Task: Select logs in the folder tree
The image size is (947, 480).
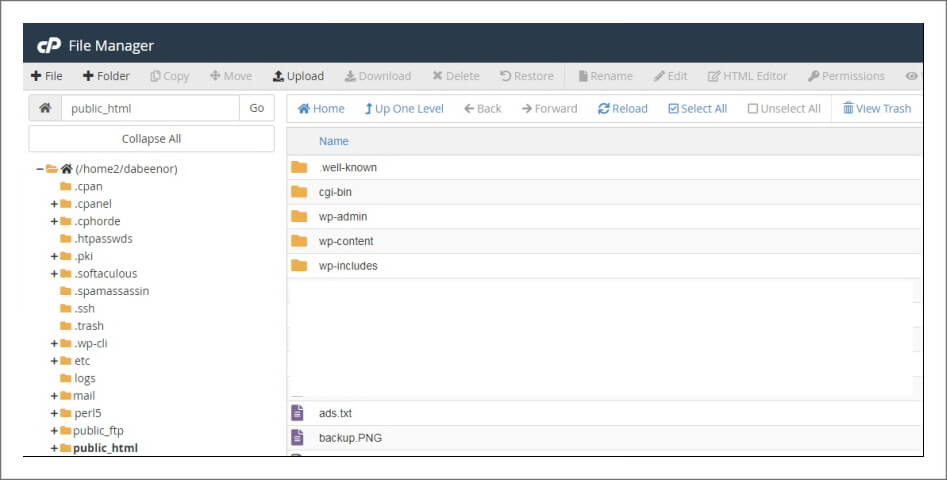Action: tap(85, 379)
